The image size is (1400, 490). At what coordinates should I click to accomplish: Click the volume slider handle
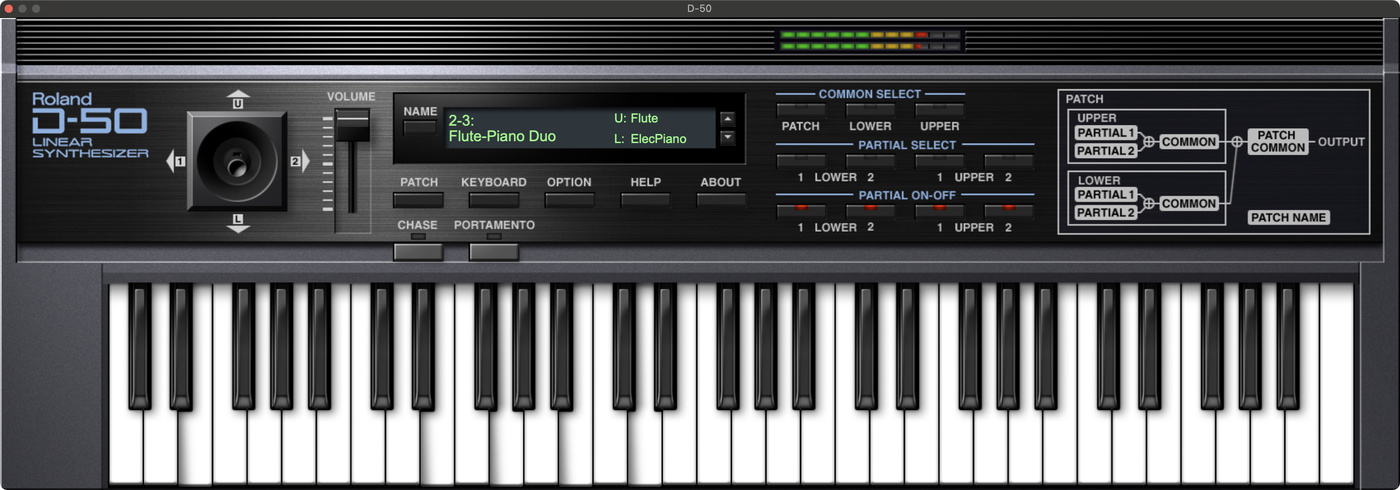(352, 125)
